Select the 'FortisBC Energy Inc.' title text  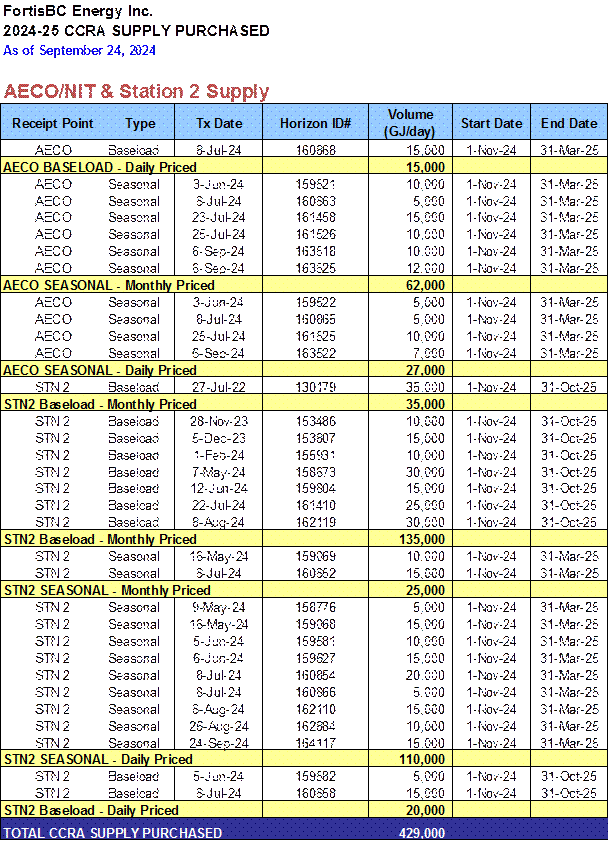click(78, 11)
